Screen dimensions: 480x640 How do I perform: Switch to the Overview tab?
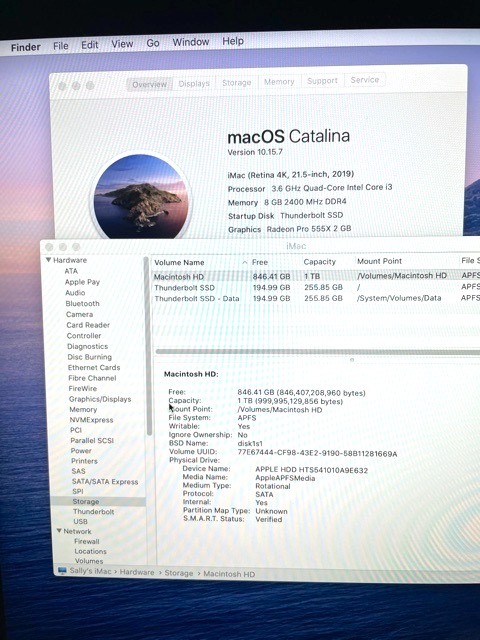(149, 84)
